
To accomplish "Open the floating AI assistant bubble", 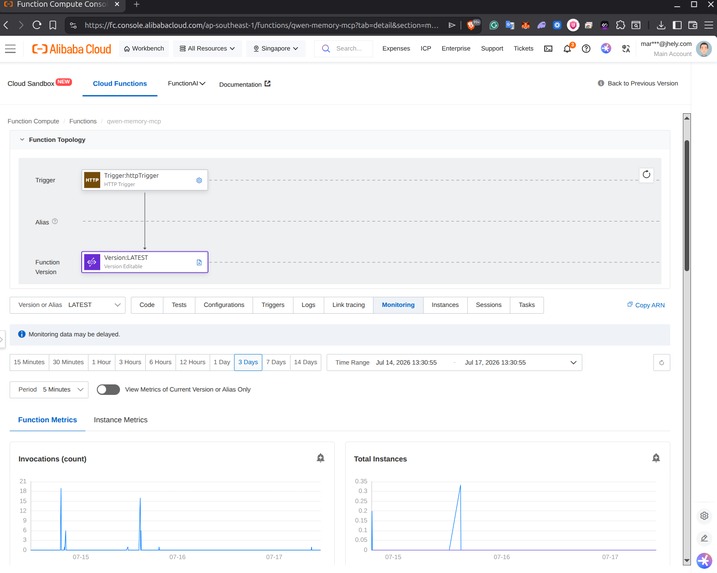I will coord(704,560).
